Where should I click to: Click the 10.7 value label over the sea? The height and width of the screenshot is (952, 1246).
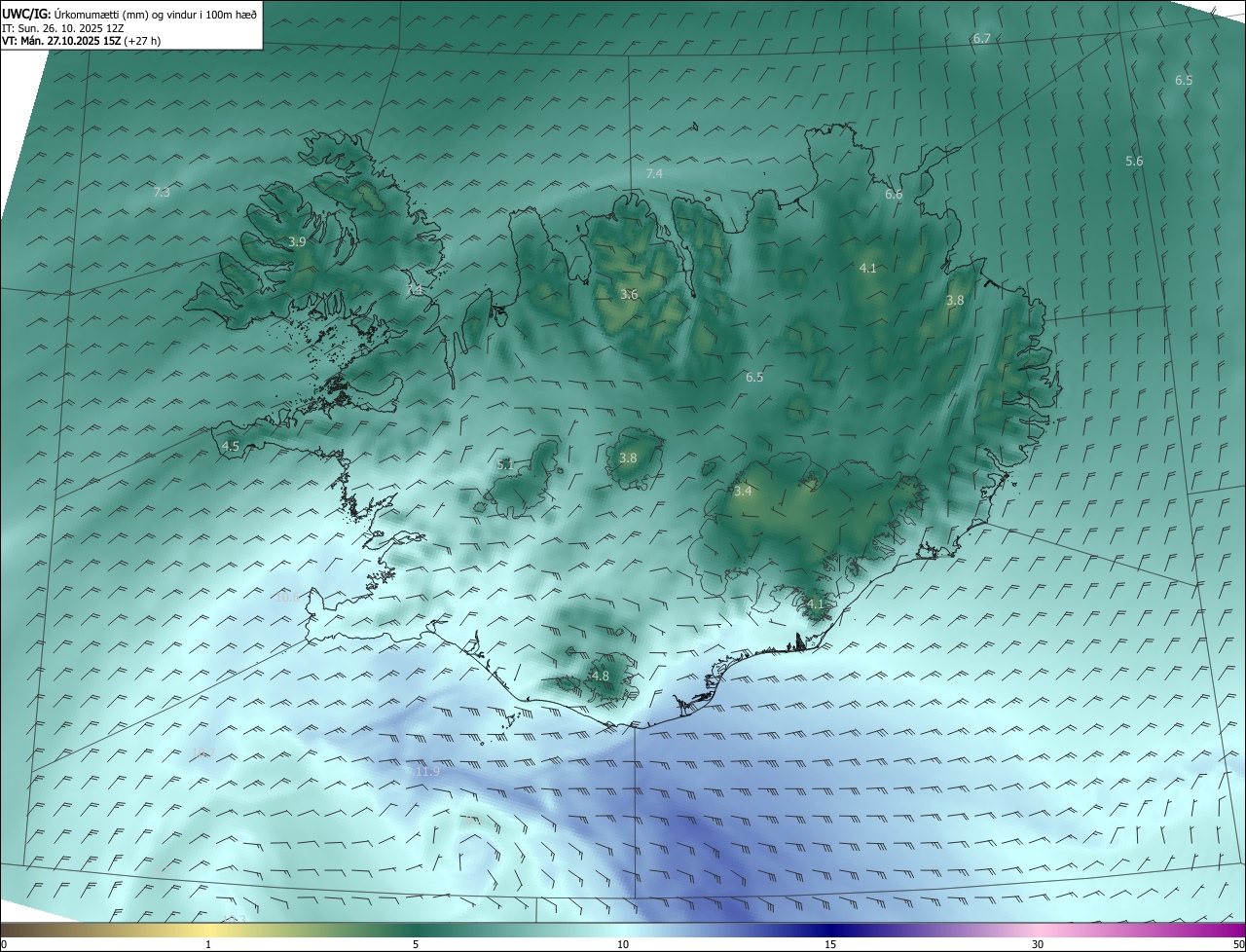(x=202, y=752)
